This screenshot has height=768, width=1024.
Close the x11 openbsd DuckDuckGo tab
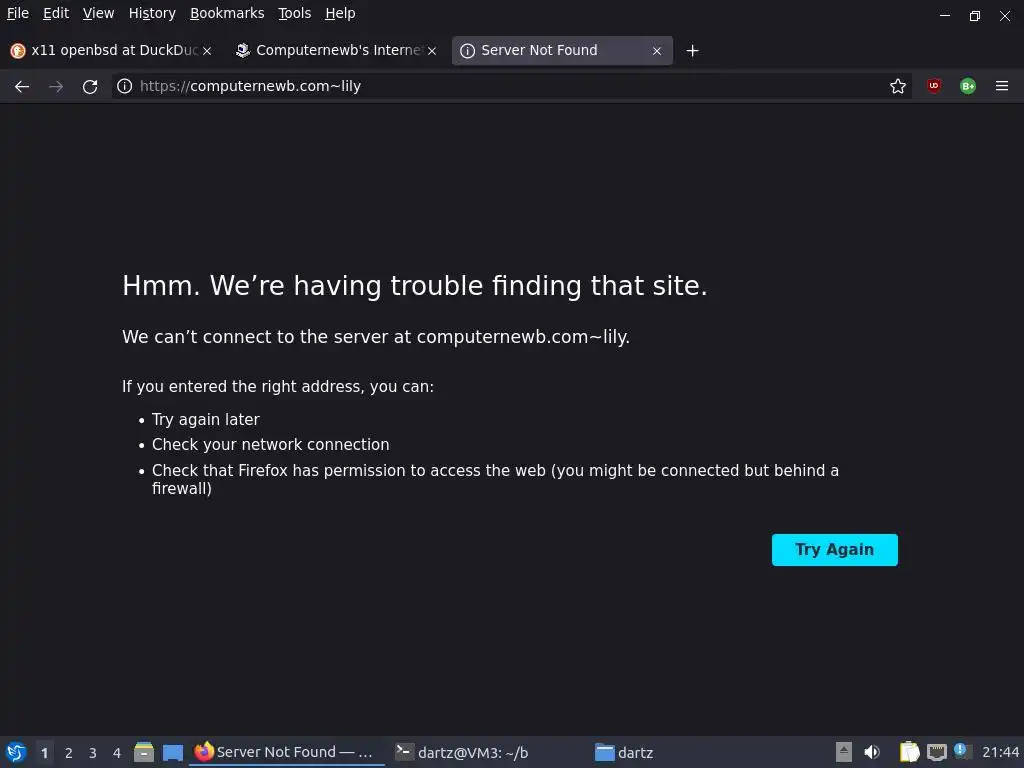(207, 50)
